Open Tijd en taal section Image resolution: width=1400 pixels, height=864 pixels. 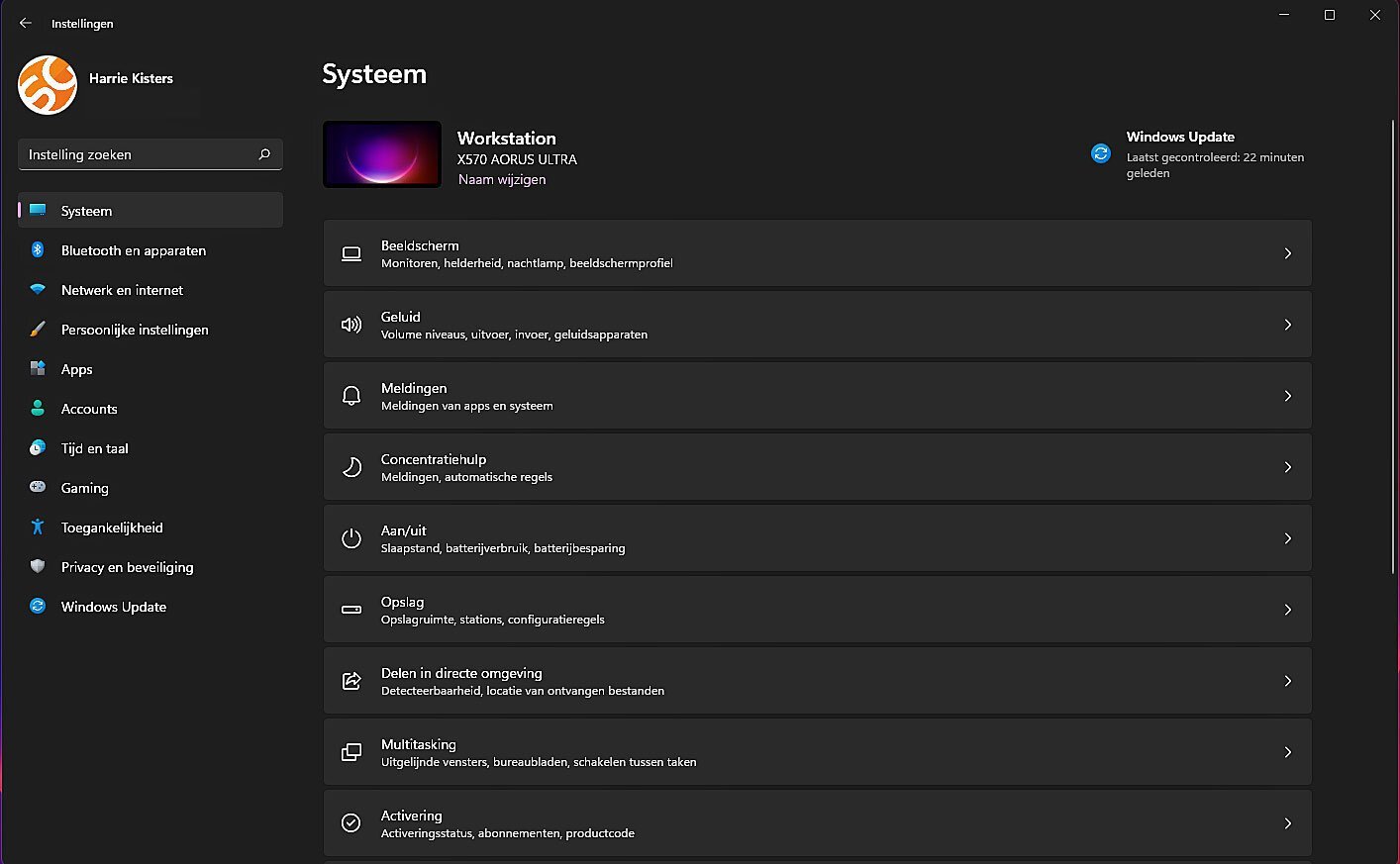(x=150, y=448)
